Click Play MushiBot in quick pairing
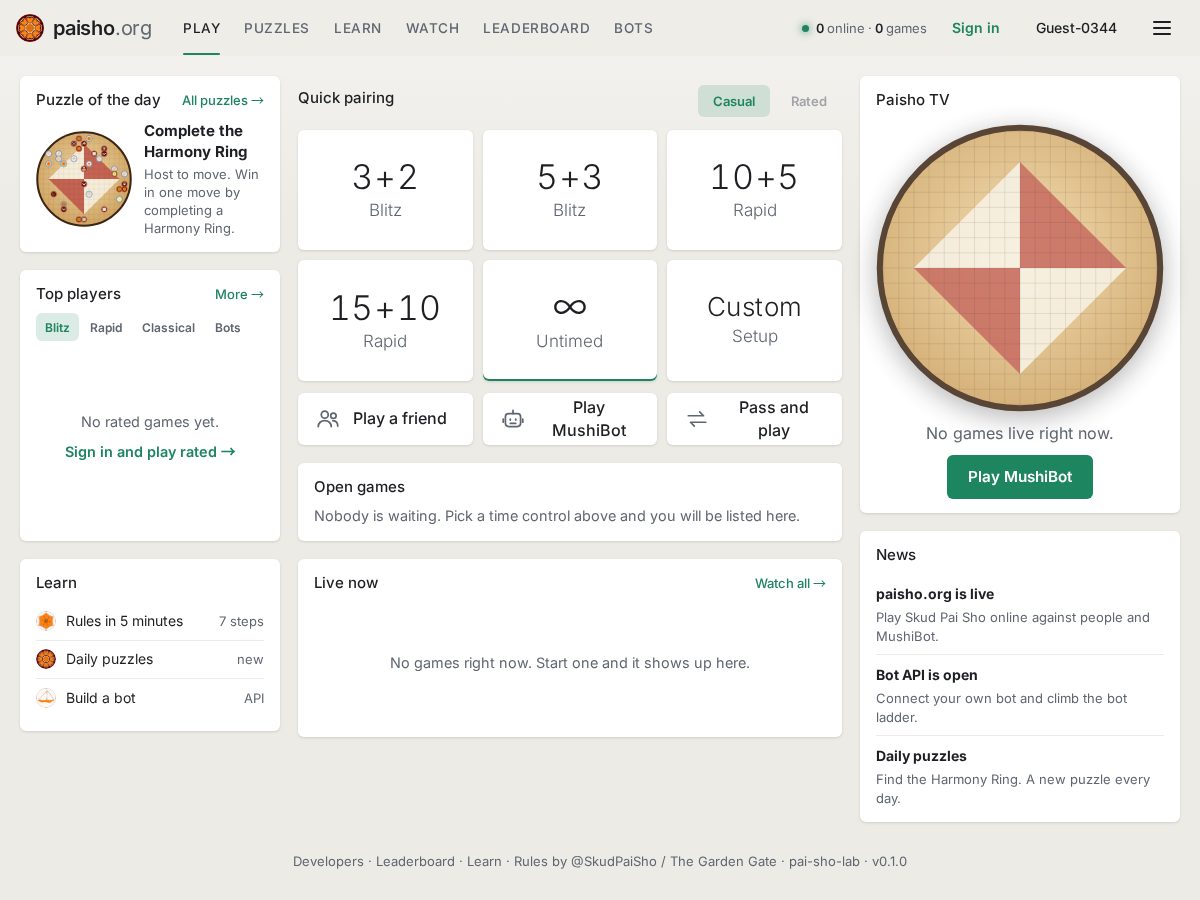Viewport: 1200px width, 900px height. point(570,419)
